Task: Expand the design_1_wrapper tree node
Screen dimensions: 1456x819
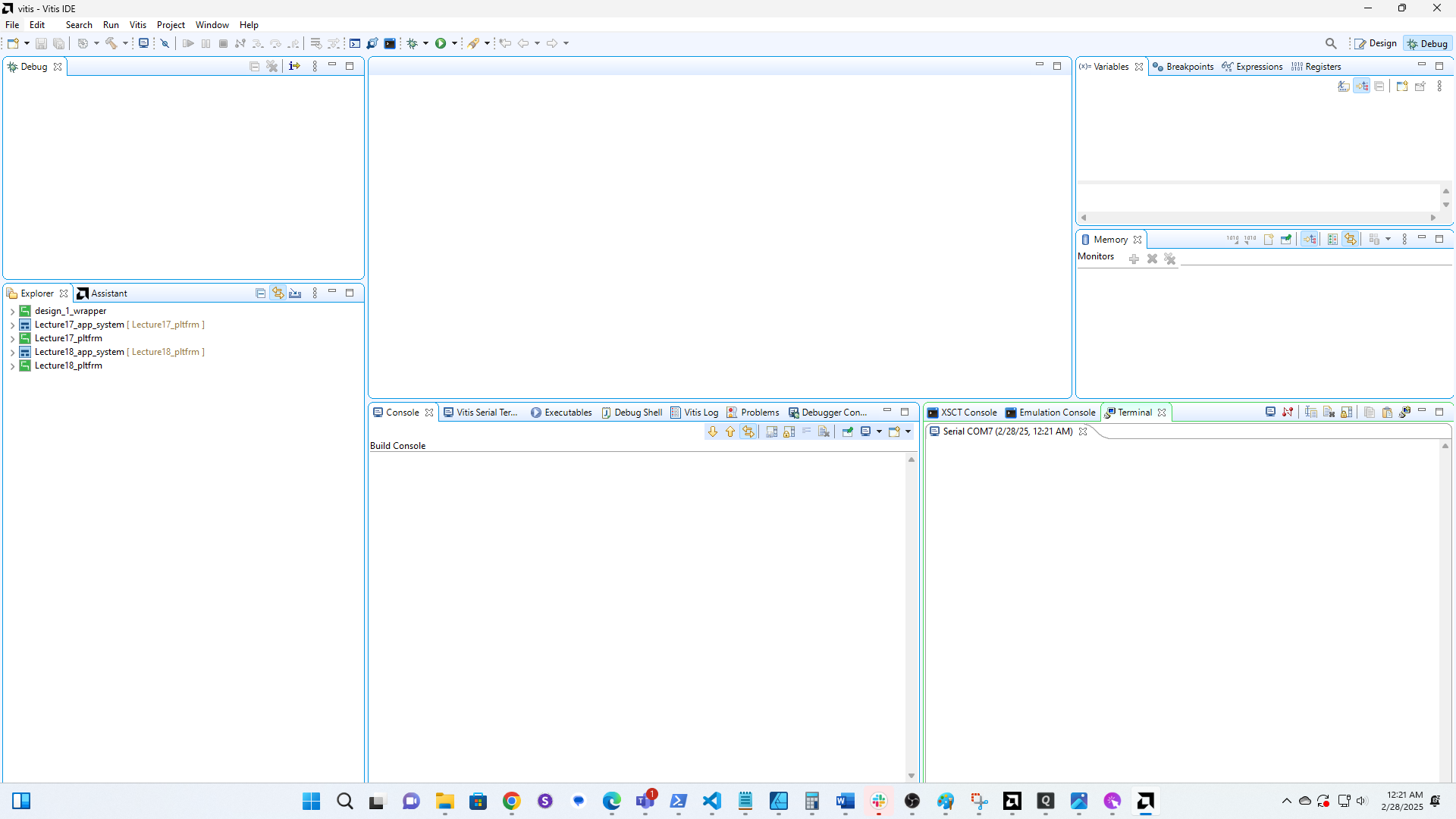Action: (12, 311)
